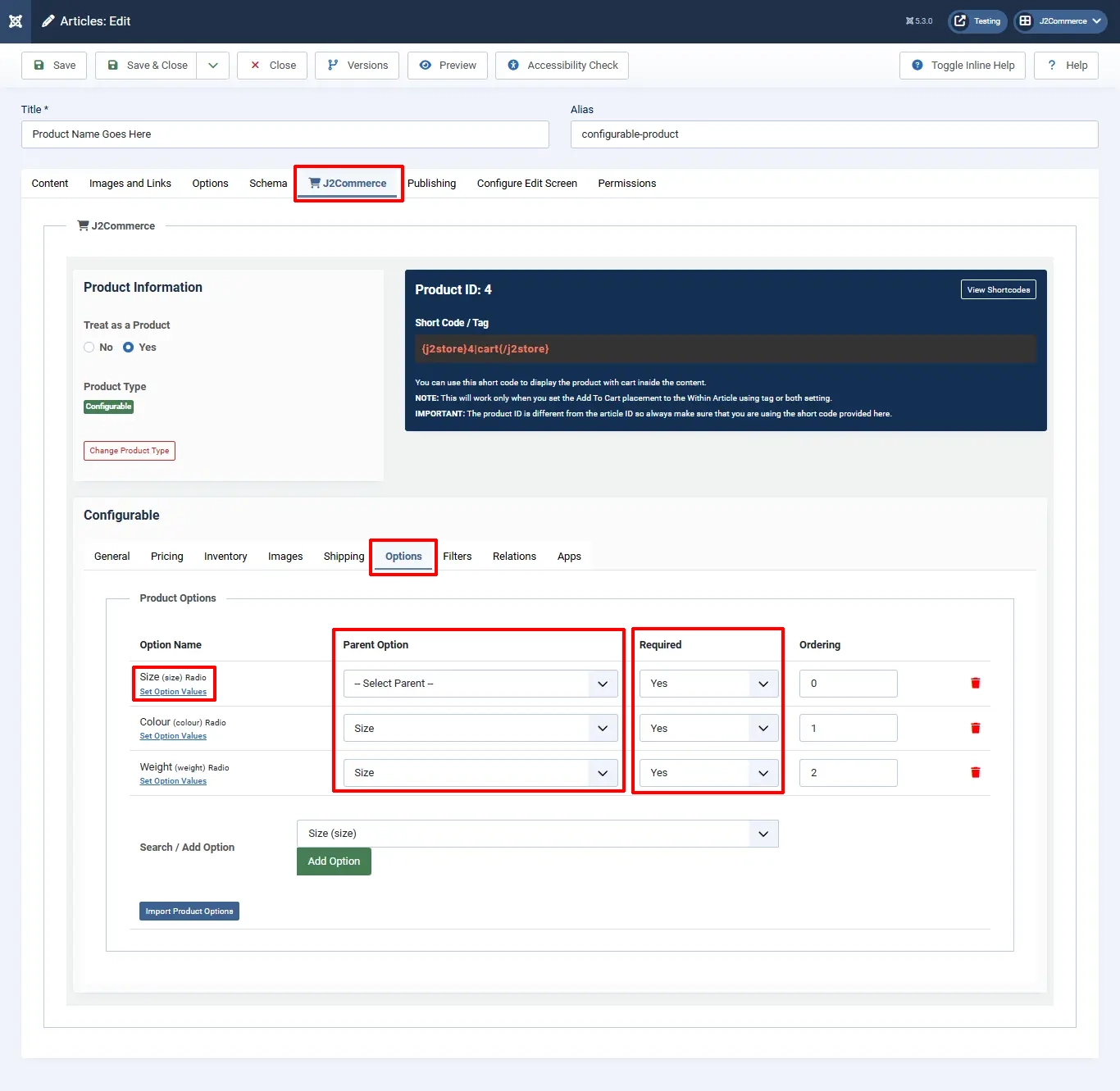Image resolution: width=1120 pixels, height=1091 pixels.
Task: Open the Permissions tab
Action: click(627, 184)
